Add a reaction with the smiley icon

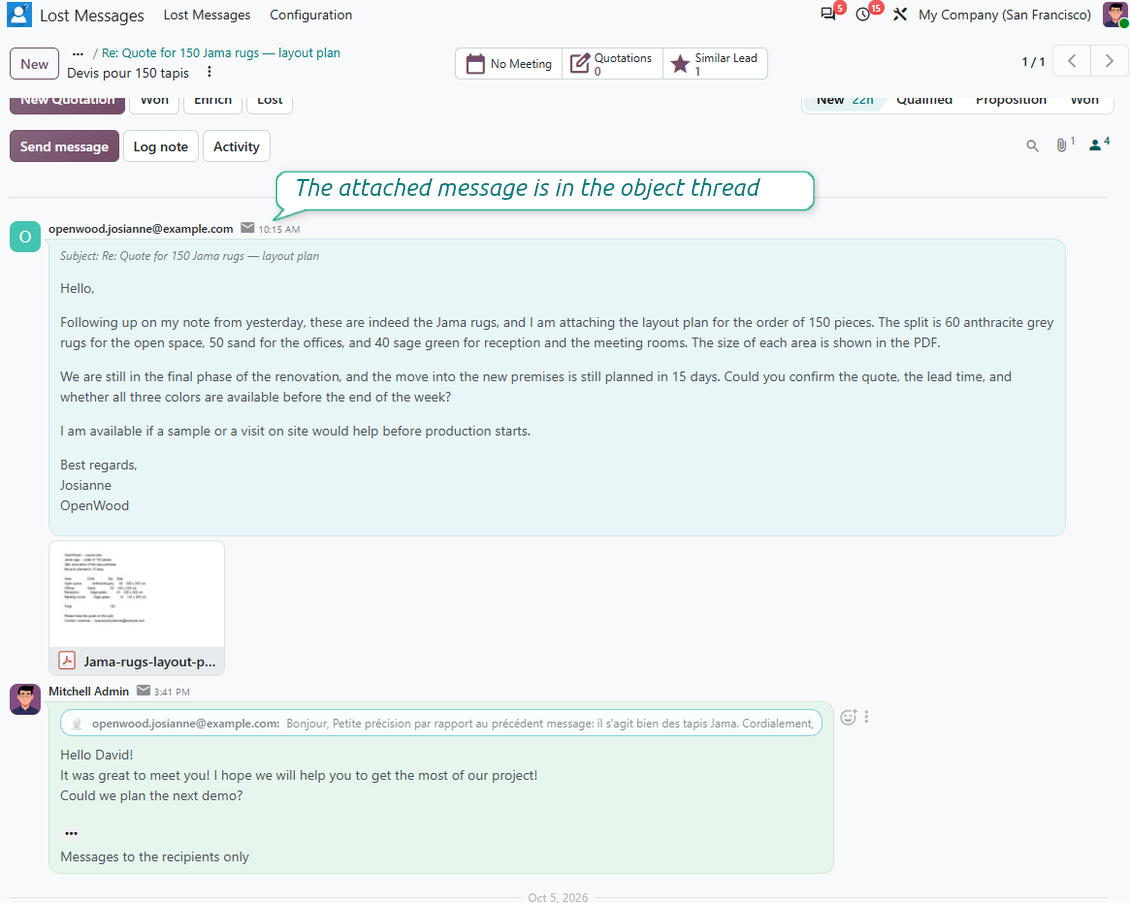pos(848,717)
